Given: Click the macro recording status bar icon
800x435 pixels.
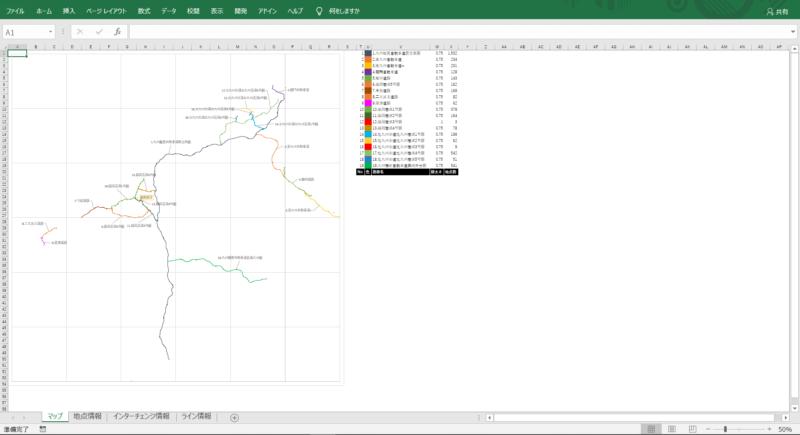Looking at the screenshot, I should point(43,429).
